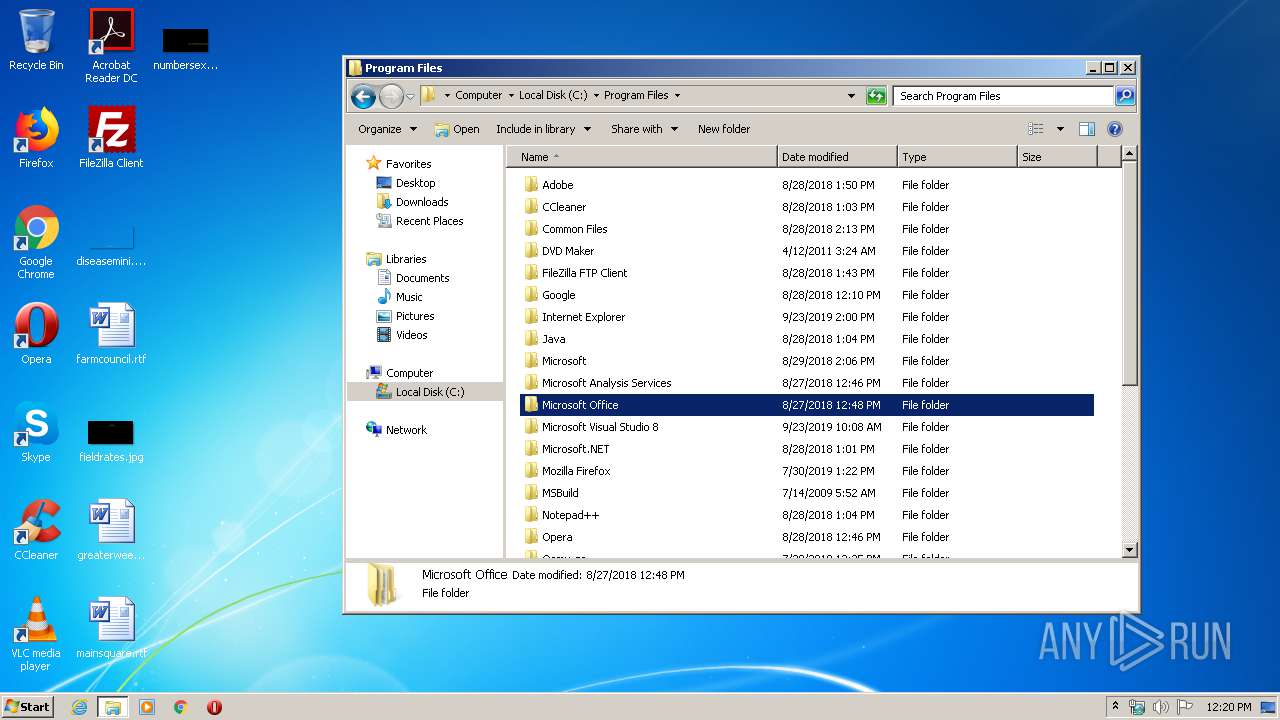Click the file list scroll up arrow
1280x720 pixels.
click(1129, 154)
